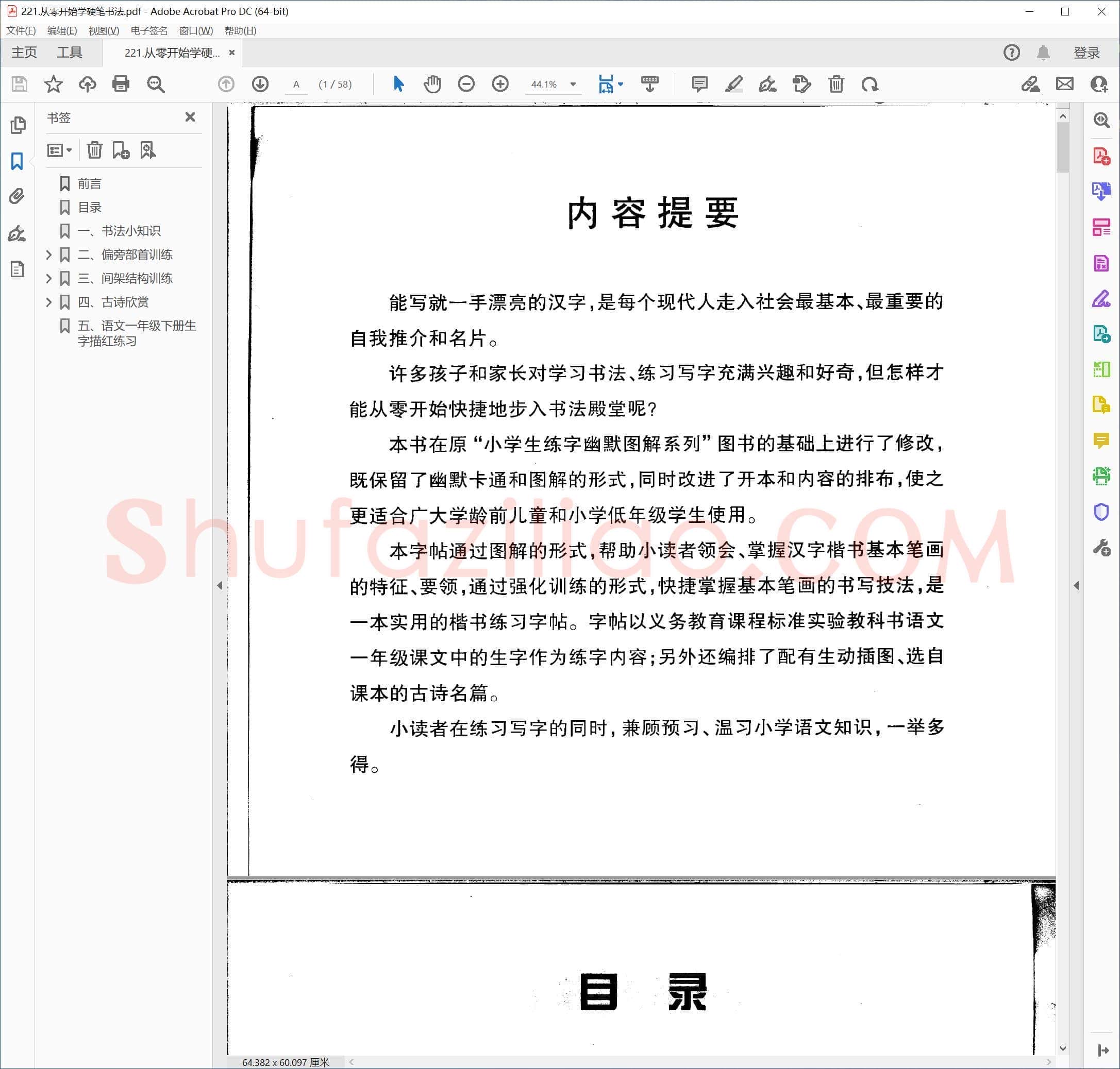Screen dimensions: 1120x1069
Task: Open the 电子签名 menu
Action: pos(149,31)
